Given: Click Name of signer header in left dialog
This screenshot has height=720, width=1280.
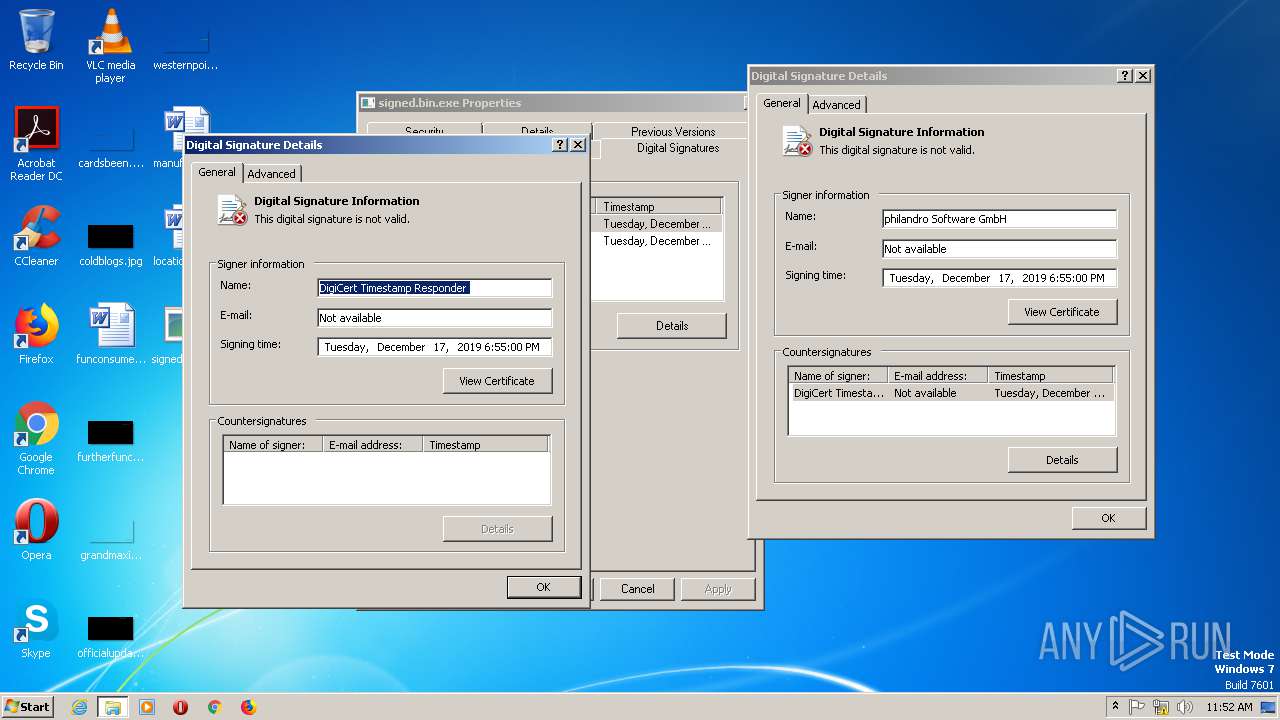Looking at the screenshot, I should [x=273, y=445].
